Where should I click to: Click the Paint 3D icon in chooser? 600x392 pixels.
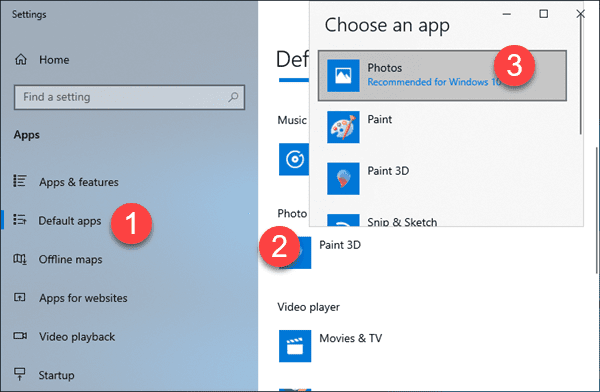coord(343,179)
